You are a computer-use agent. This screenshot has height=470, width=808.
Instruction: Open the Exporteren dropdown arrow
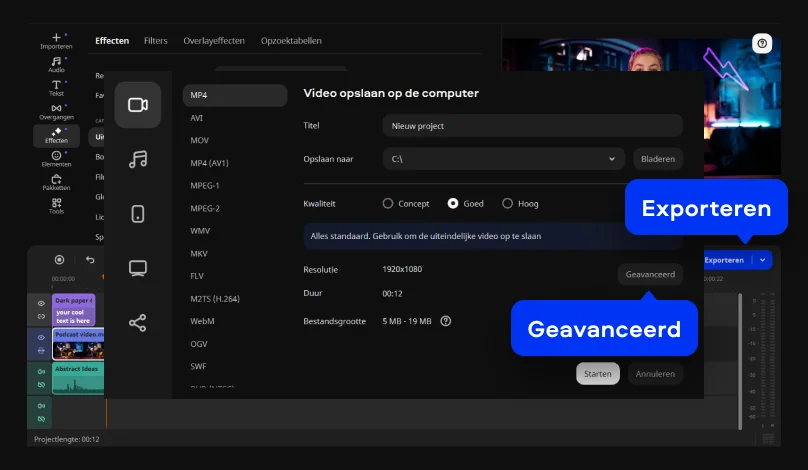point(763,260)
